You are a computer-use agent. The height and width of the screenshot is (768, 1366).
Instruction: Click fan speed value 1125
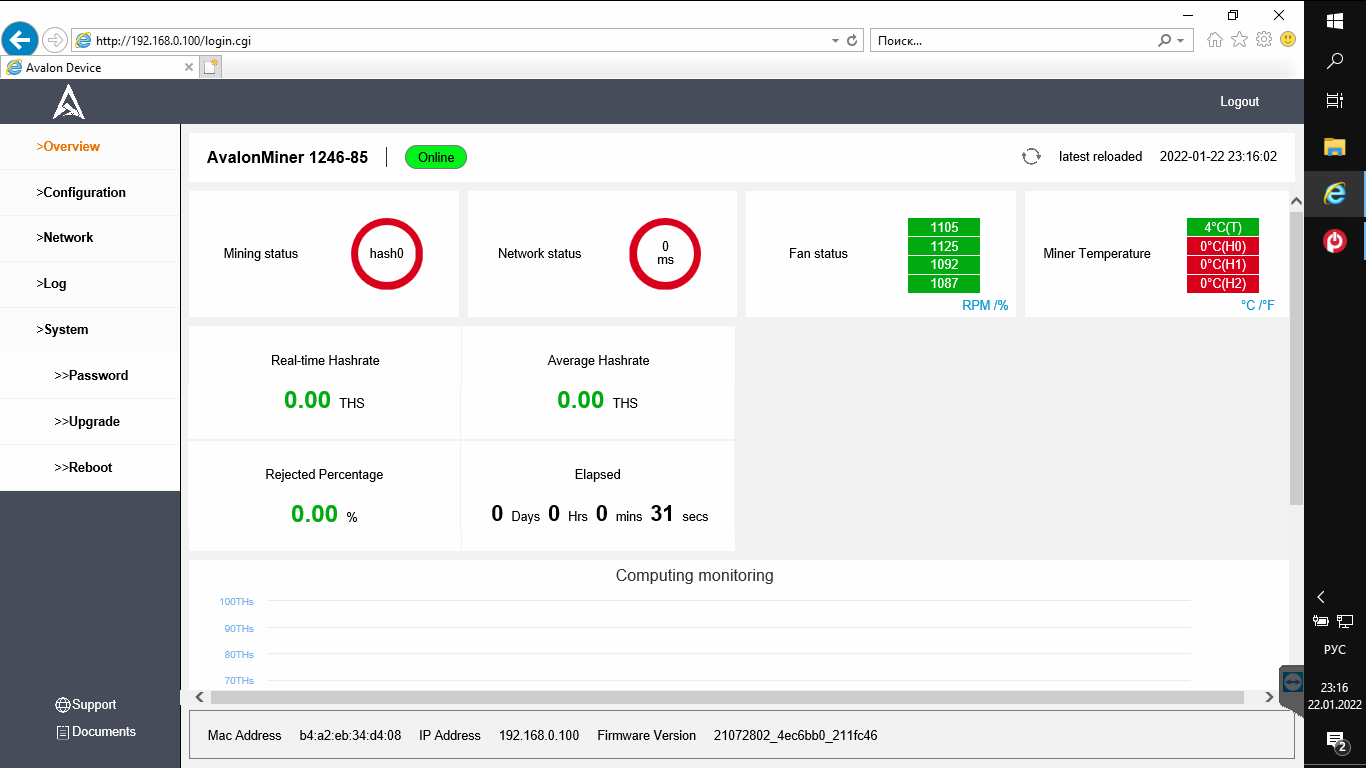pyautogui.click(x=944, y=247)
